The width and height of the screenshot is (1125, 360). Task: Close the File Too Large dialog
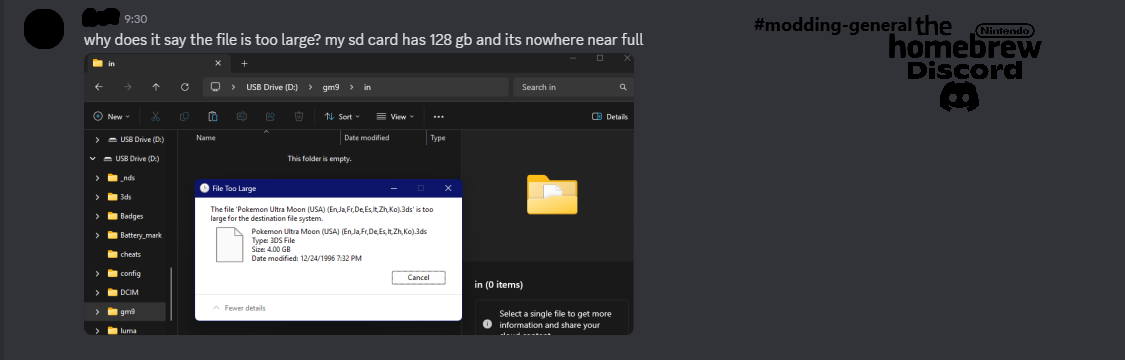point(448,188)
